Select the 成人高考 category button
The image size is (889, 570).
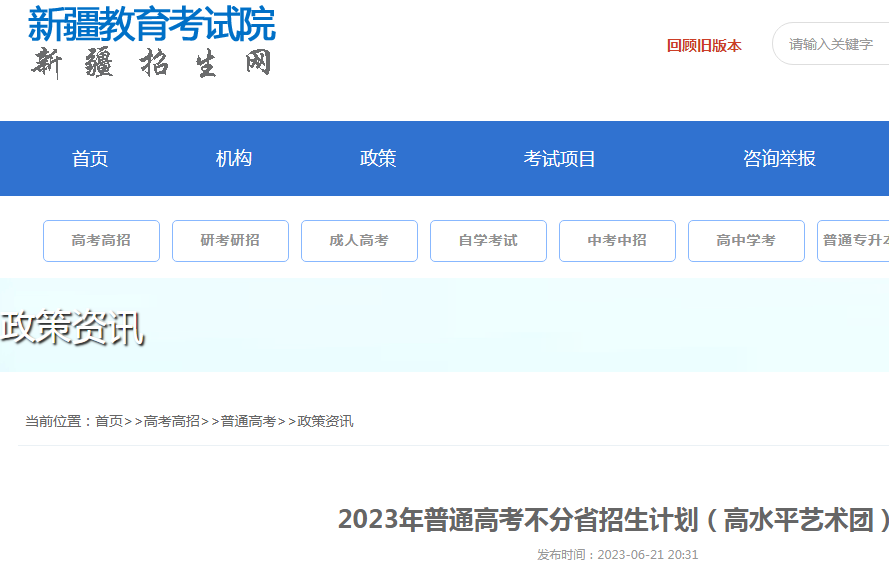pyautogui.click(x=359, y=241)
